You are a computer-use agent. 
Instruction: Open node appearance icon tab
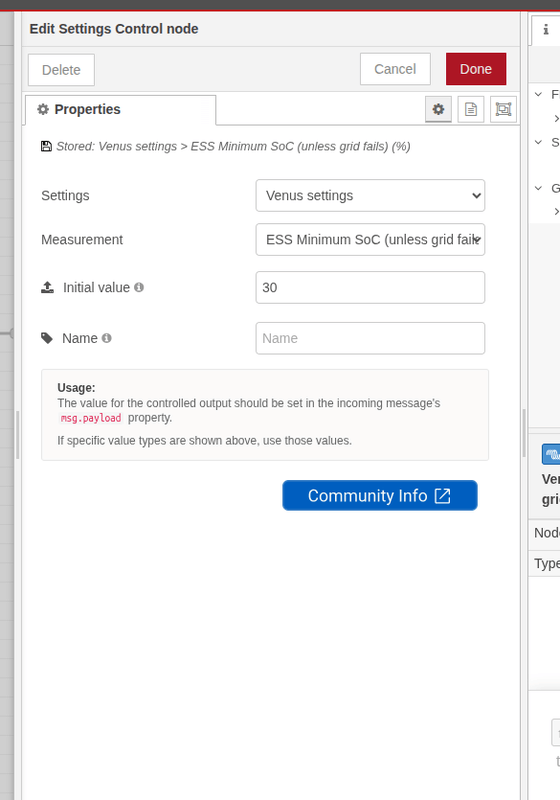pos(503,109)
